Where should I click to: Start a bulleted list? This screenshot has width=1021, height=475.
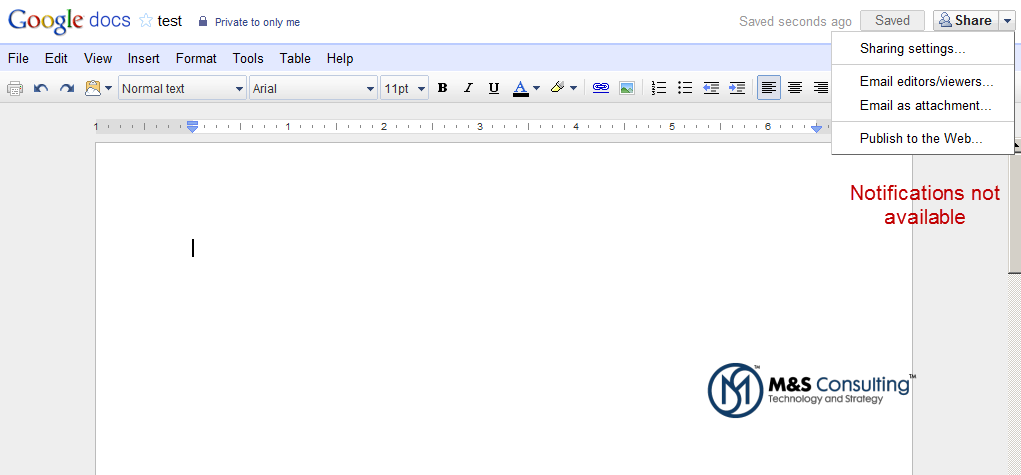coord(685,88)
